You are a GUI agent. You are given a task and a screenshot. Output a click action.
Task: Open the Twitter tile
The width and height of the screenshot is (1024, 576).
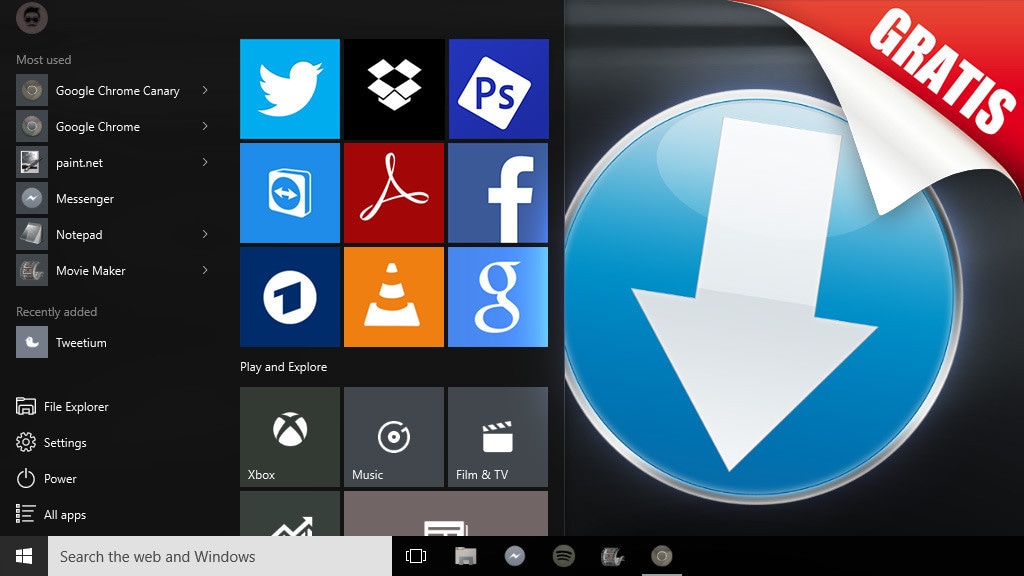click(x=289, y=88)
